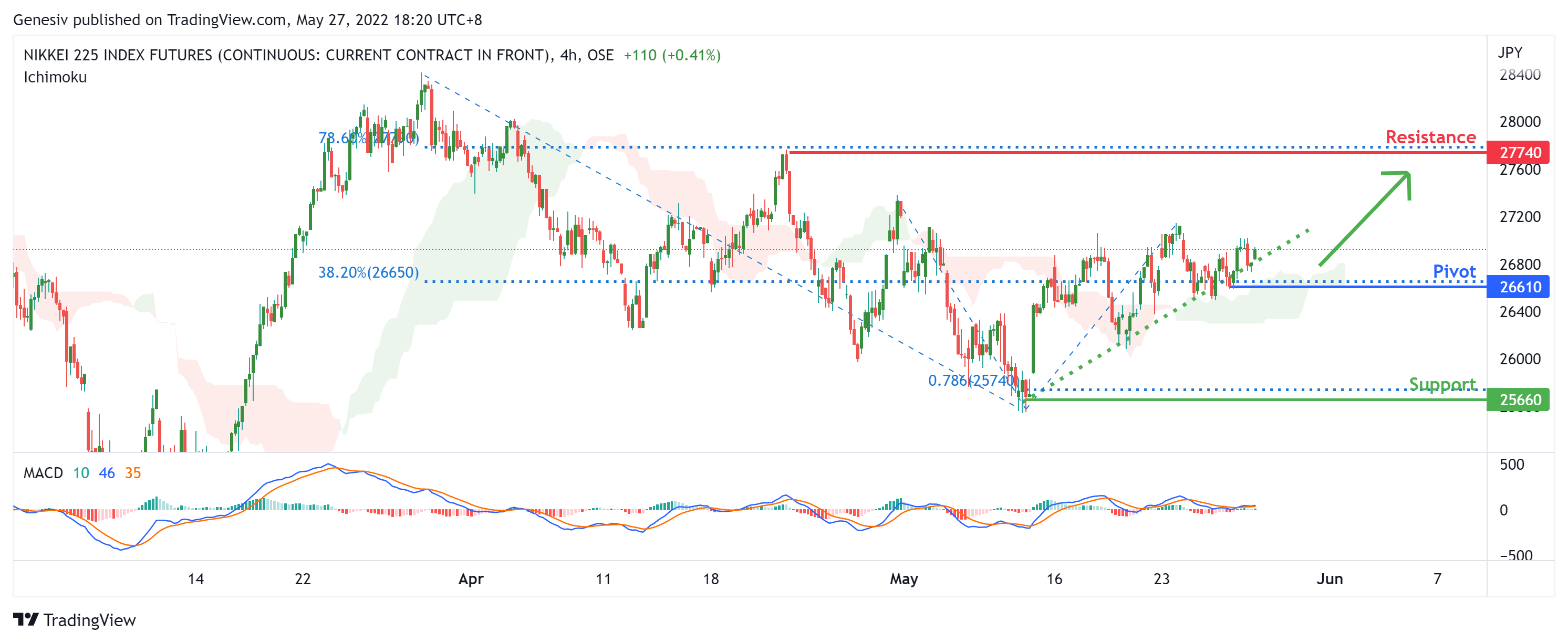Click the blue 26610 pivot price tag
The height and width of the screenshot is (643, 1568).
(x=1517, y=287)
